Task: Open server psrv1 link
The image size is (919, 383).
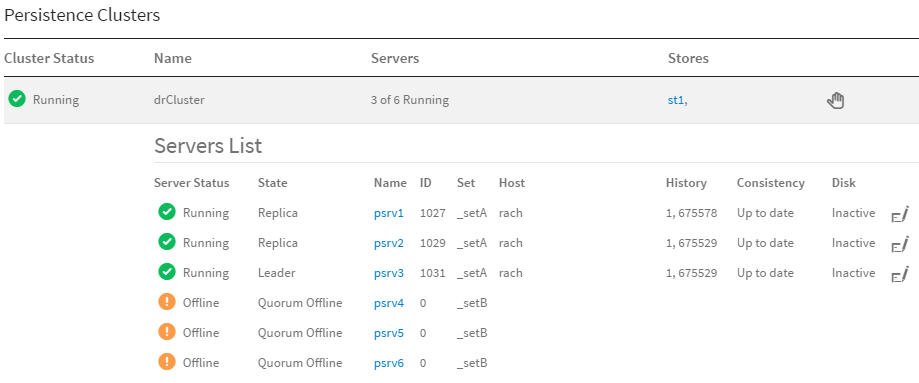Action: point(389,213)
